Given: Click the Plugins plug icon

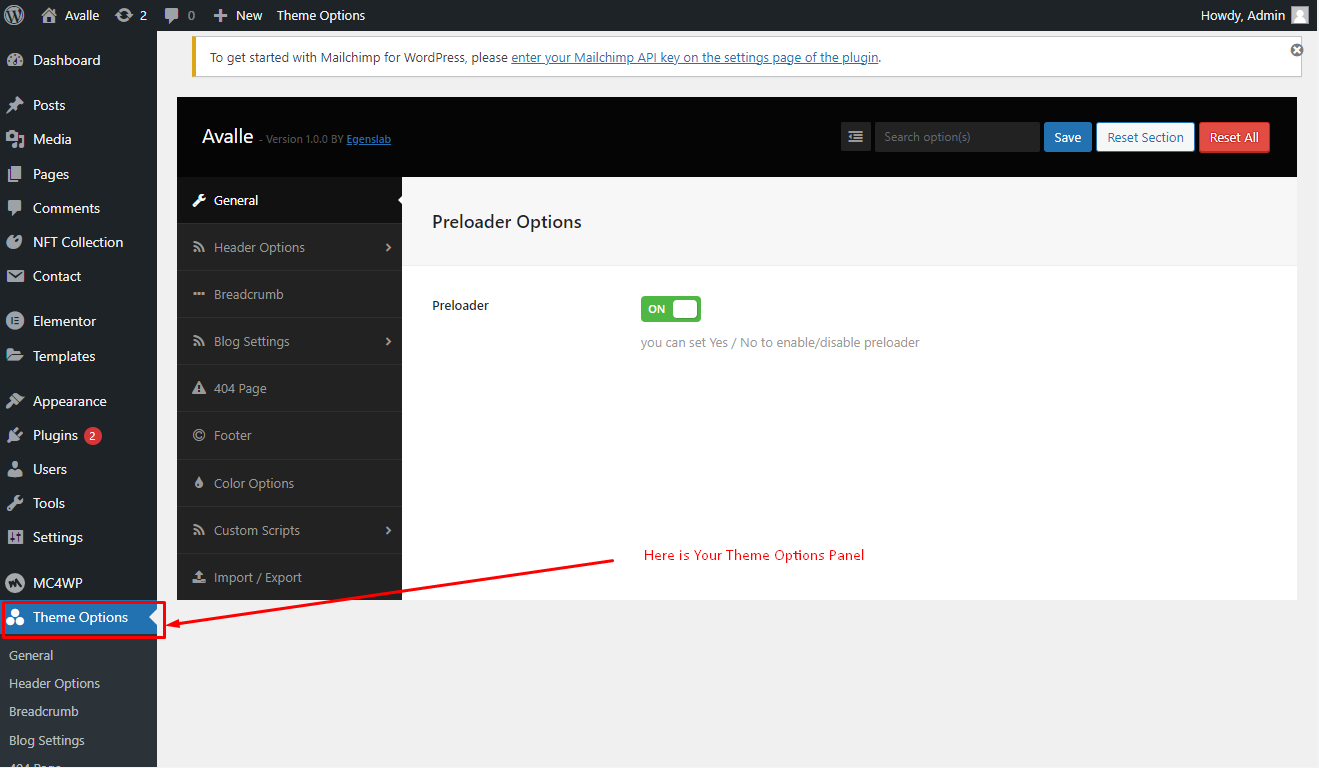Looking at the screenshot, I should (x=15, y=435).
